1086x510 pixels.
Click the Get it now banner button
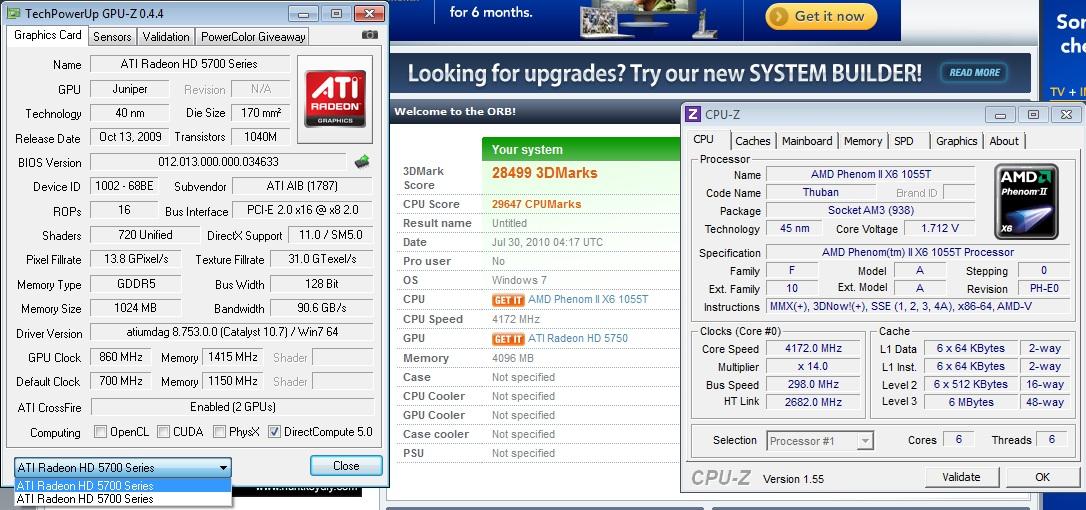821,17
